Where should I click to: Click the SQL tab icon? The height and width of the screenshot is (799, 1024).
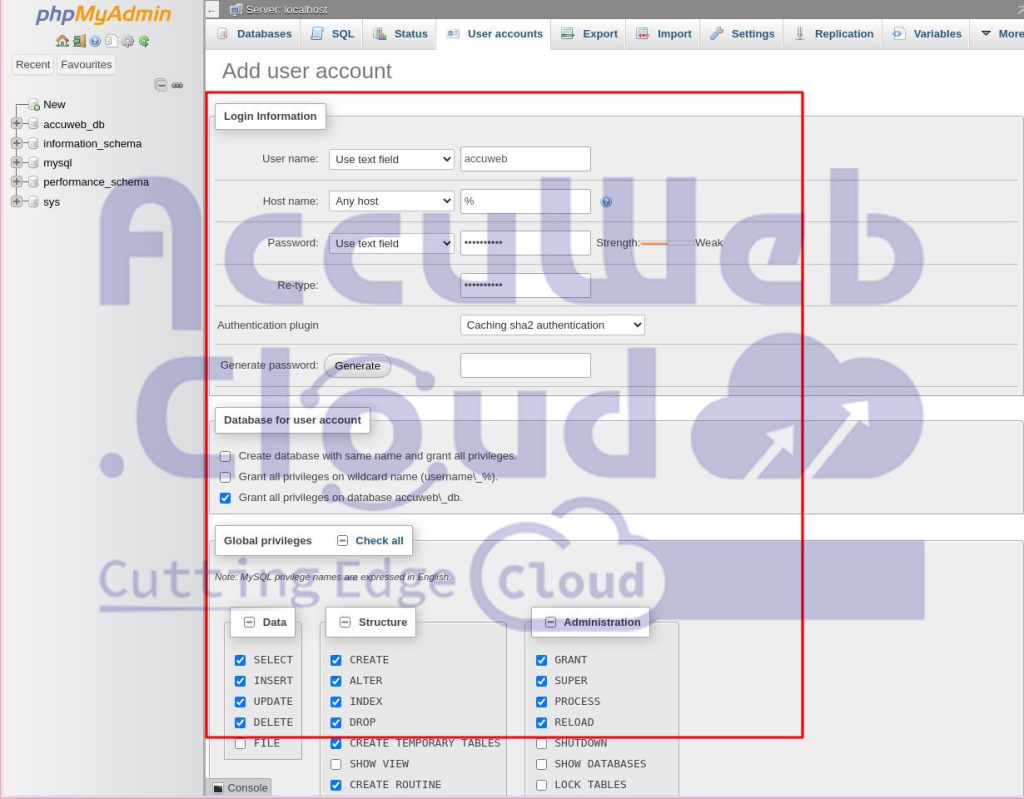(x=317, y=34)
